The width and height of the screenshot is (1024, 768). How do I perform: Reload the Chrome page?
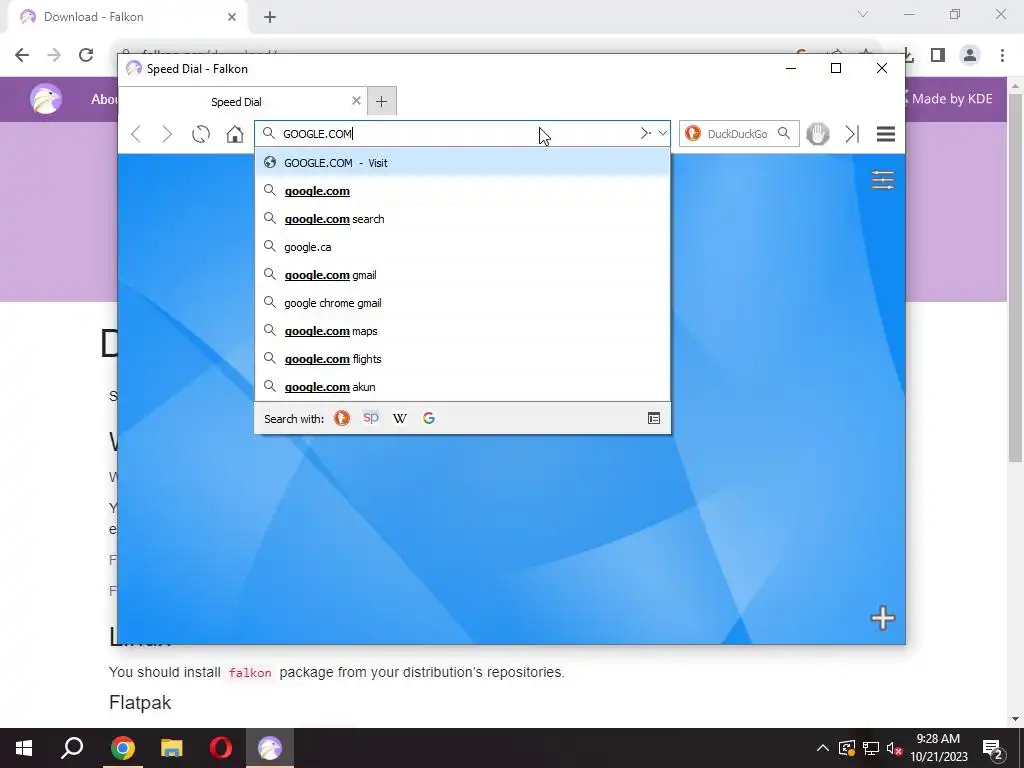(x=86, y=55)
